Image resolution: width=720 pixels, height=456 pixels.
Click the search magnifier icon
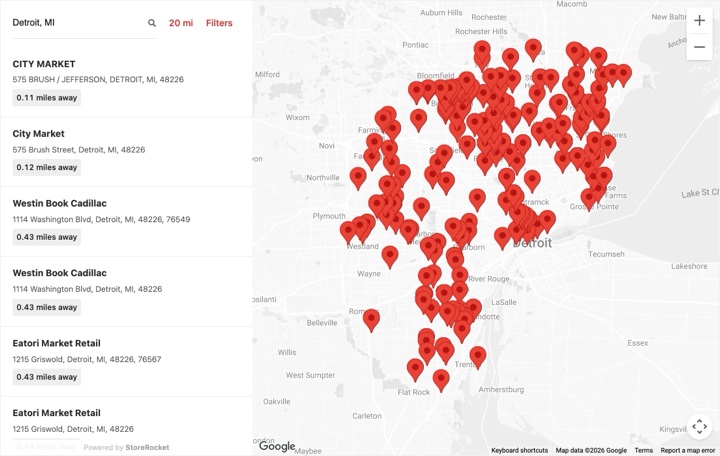152,23
